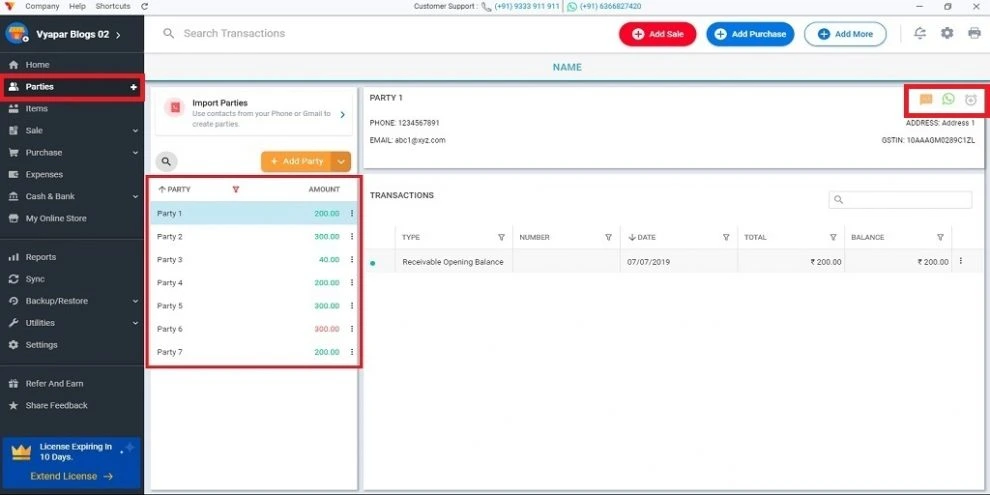Filter the TYPE column

(501, 237)
